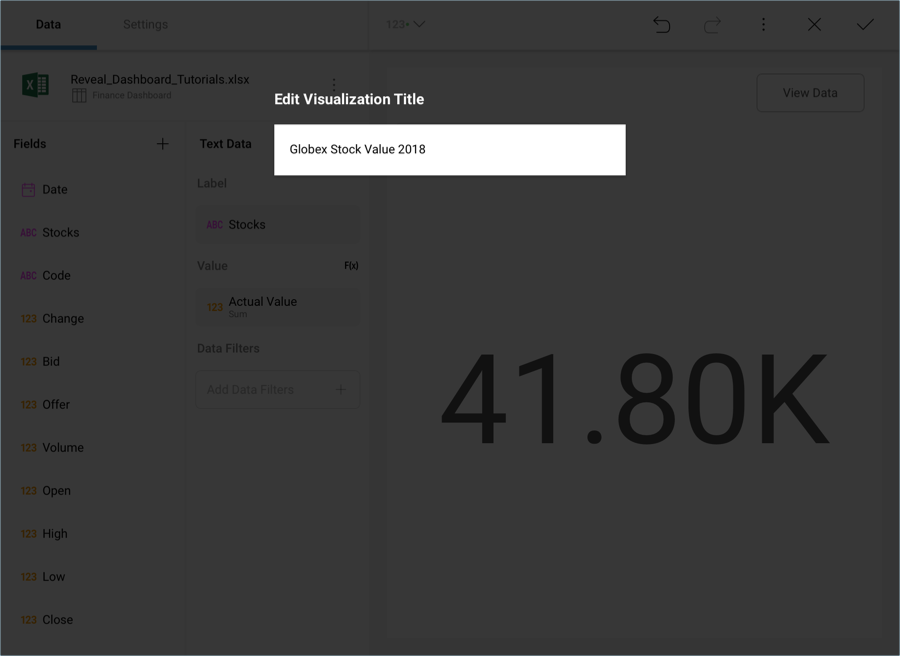The image size is (900, 656).
Task: Open the Text Data visualization selector
Action: pos(226,144)
